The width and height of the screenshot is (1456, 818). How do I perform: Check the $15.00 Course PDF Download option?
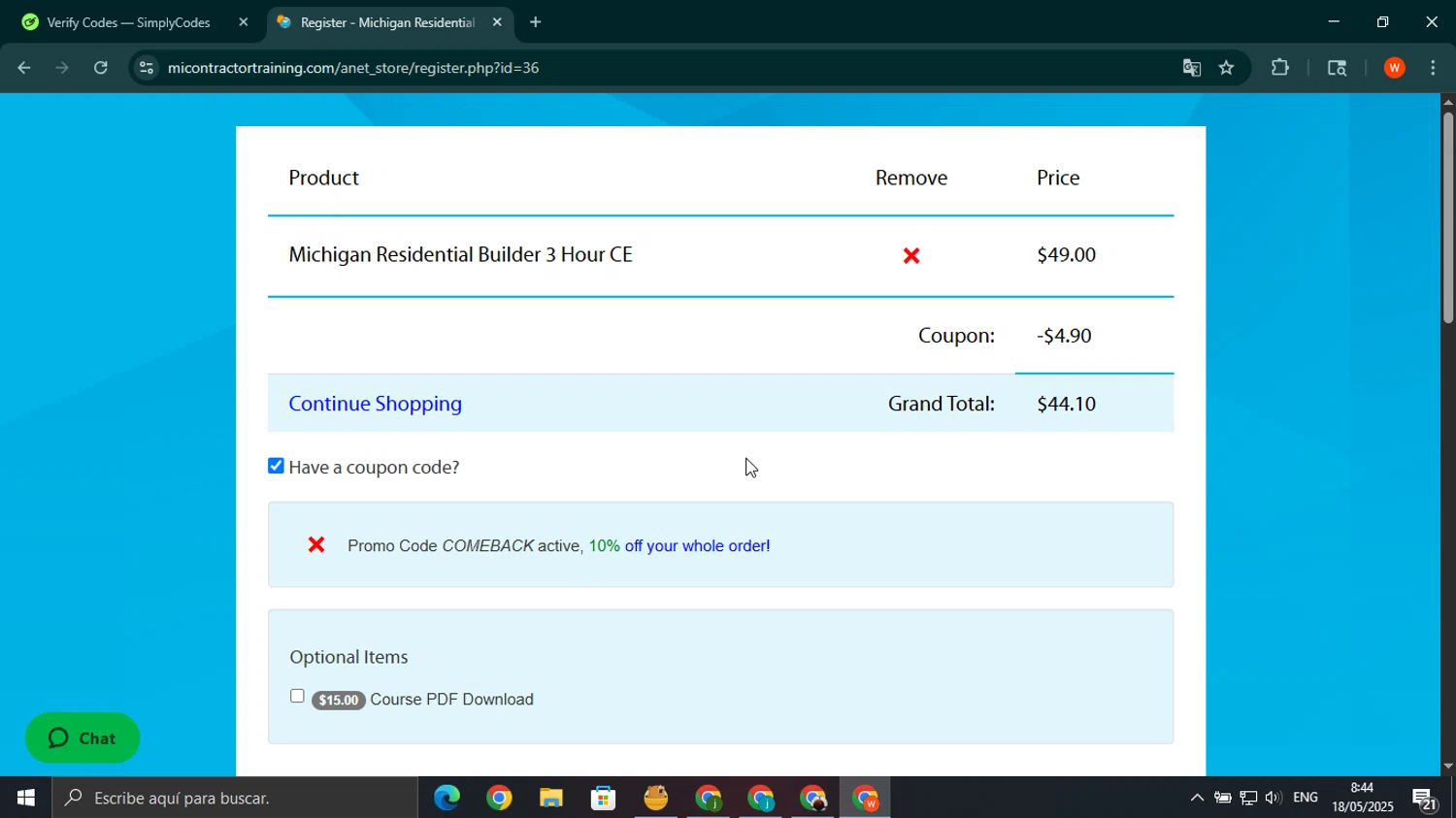(297, 697)
